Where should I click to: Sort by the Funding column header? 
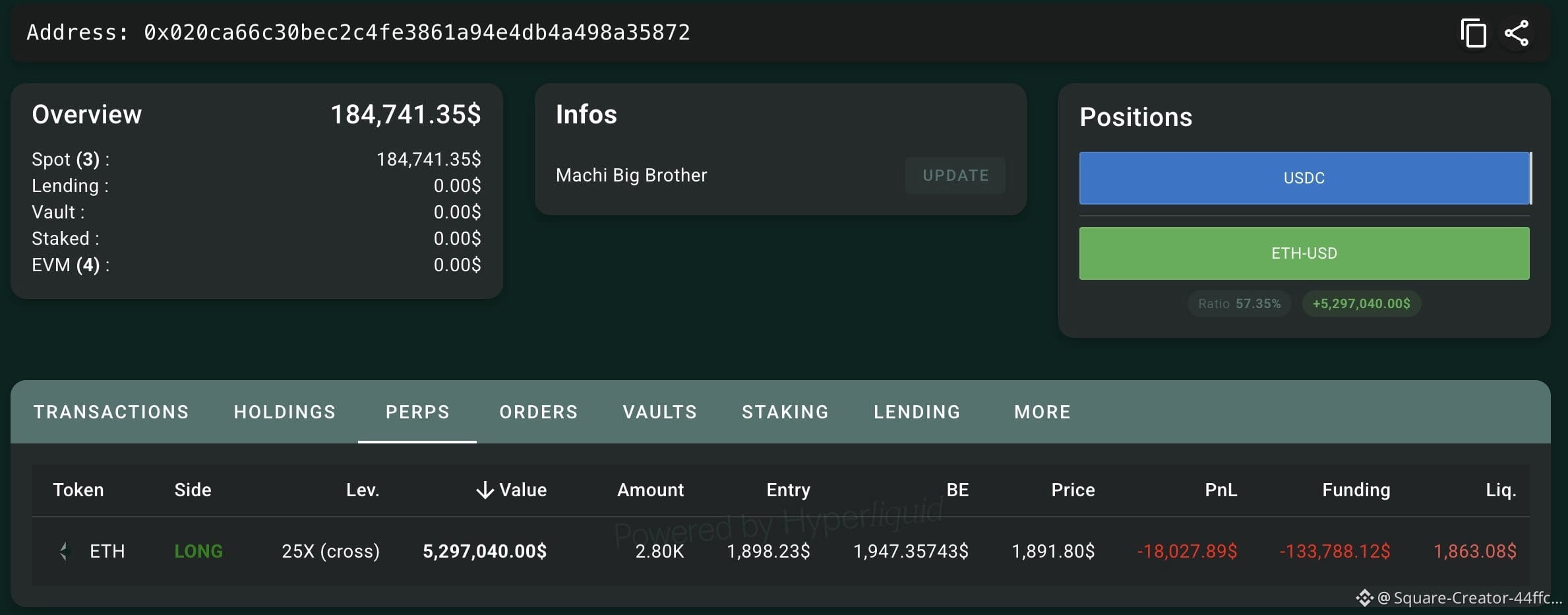point(1356,490)
